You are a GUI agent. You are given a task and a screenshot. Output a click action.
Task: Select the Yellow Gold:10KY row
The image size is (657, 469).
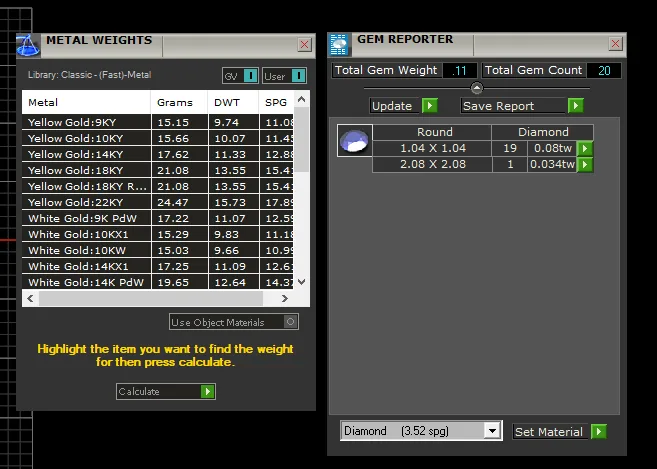158,138
